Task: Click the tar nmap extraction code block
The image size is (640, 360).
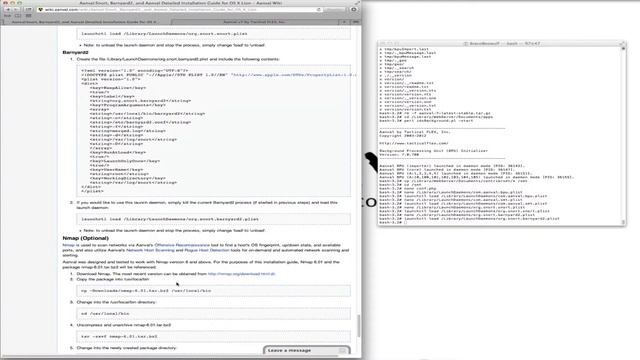Action: (x=213, y=336)
